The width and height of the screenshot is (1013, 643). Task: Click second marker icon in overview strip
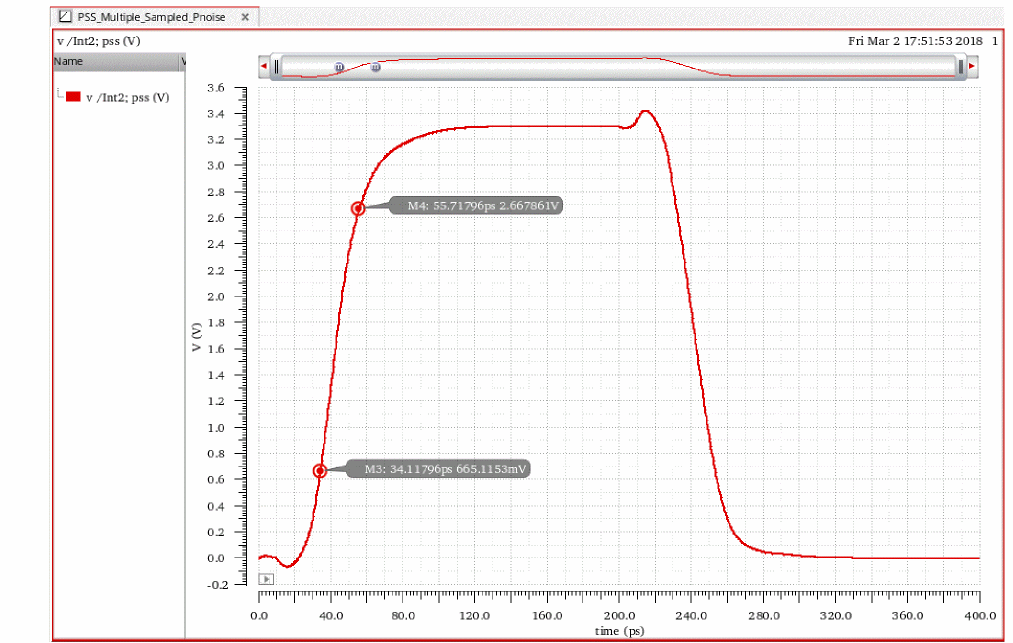tap(375, 67)
